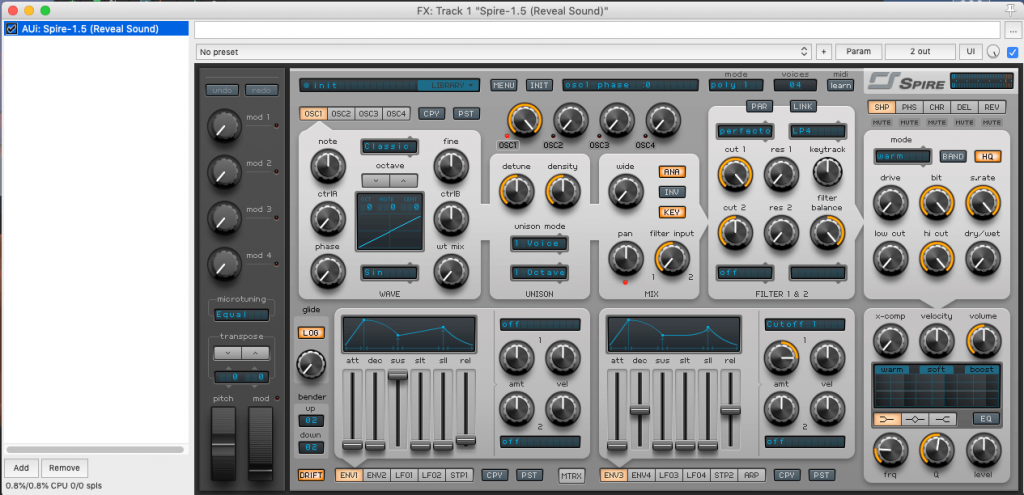Click the pan knob in Mix section
The height and width of the screenshot is (495, 1024).
625,257
